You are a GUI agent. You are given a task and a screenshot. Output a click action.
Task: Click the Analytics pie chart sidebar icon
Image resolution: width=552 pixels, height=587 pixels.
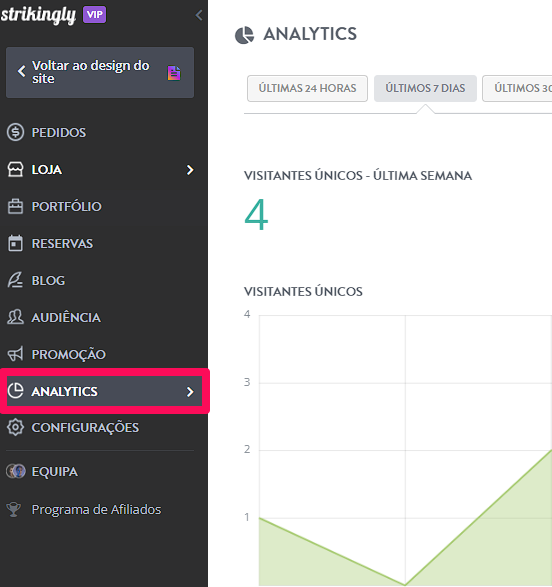pyautogui.click(x=15, y=391)
